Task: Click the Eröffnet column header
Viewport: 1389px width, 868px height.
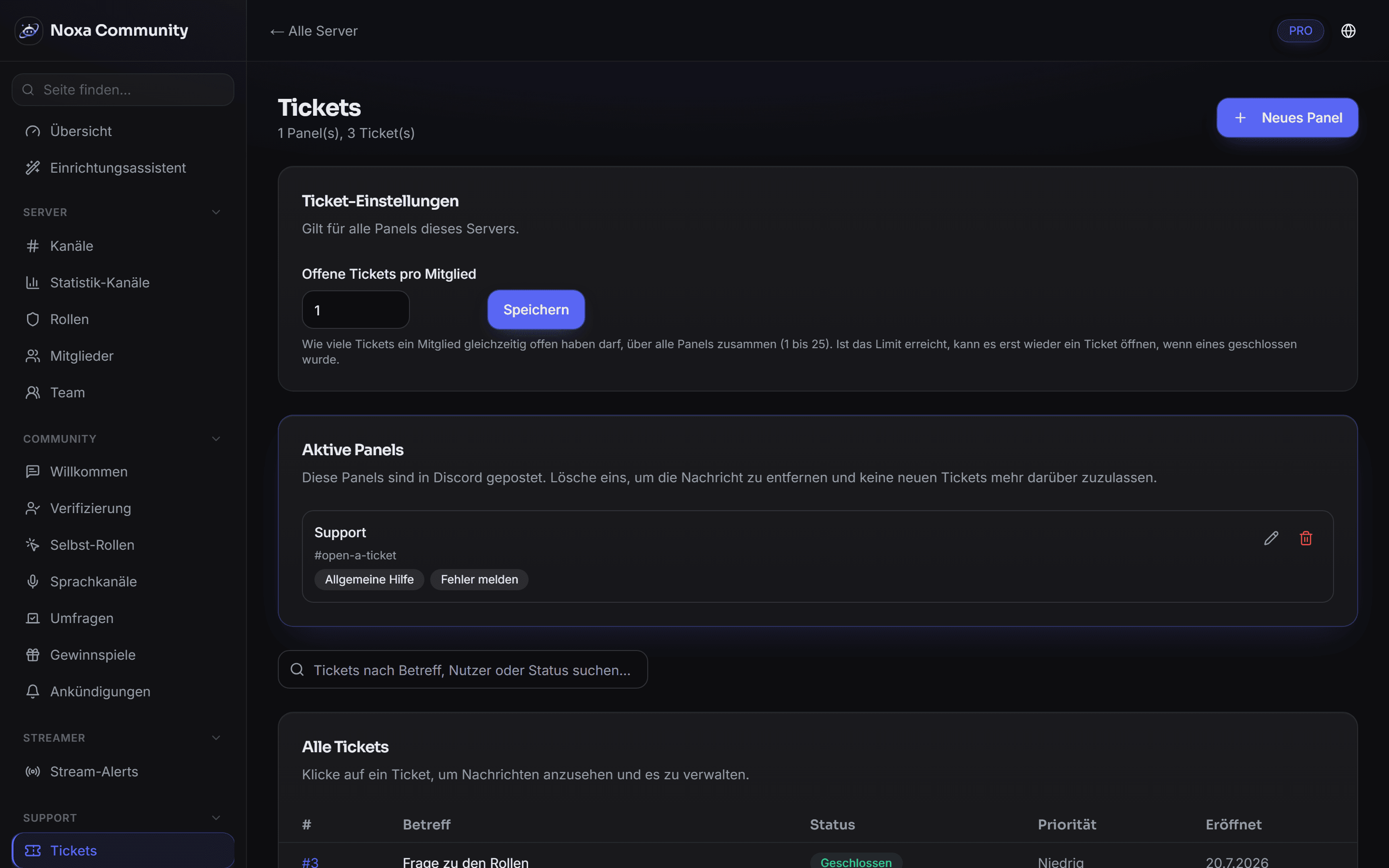Action: click(1233, 825)
